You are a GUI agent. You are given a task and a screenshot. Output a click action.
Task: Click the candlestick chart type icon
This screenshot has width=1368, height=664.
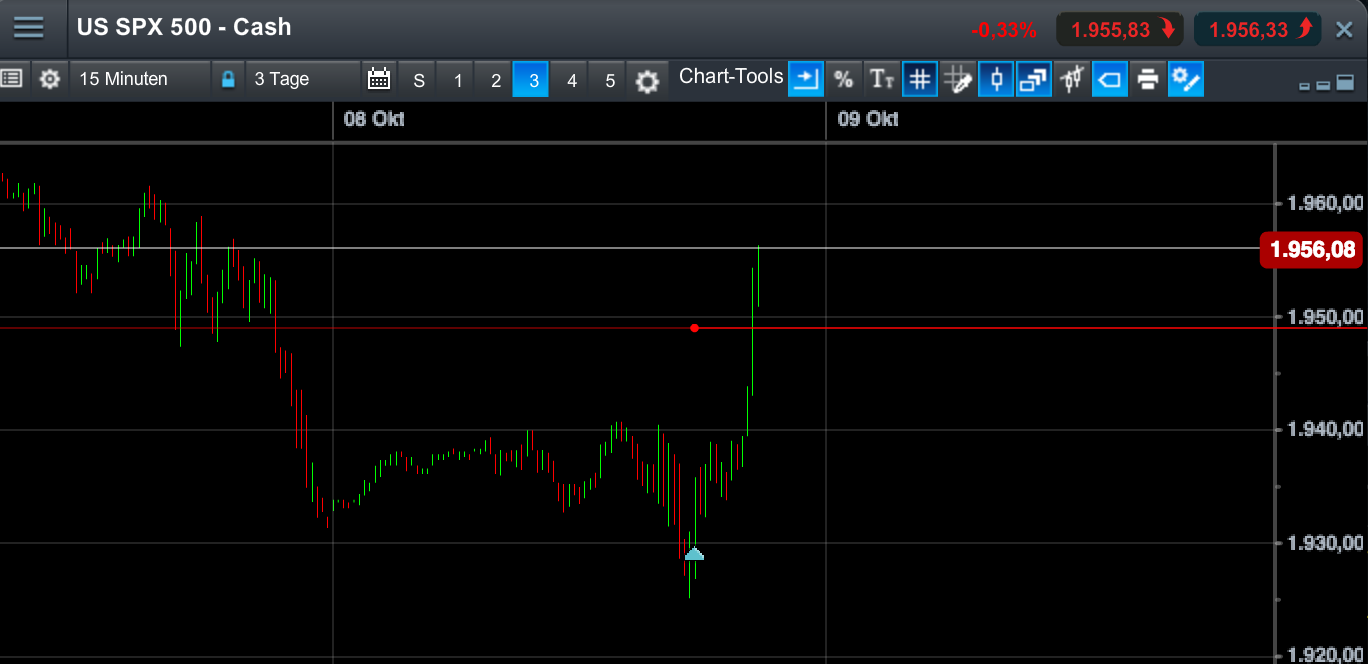[x=996, y=79]
